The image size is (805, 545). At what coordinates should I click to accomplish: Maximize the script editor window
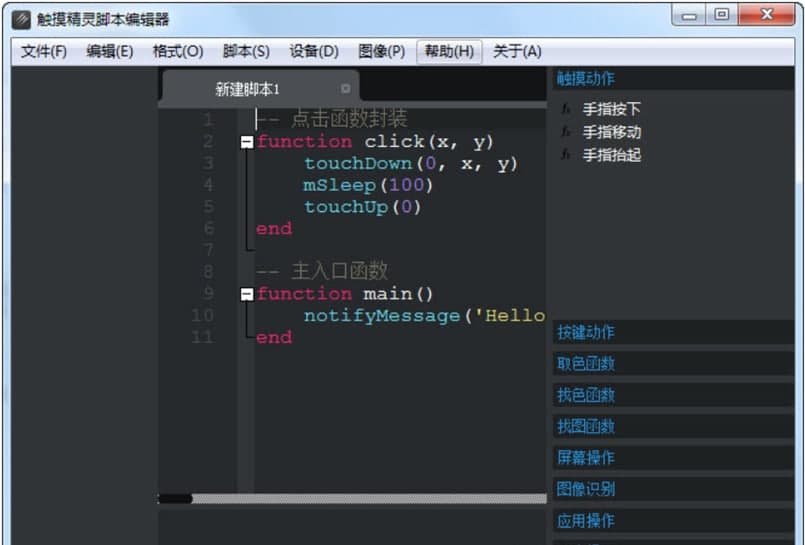722,16
